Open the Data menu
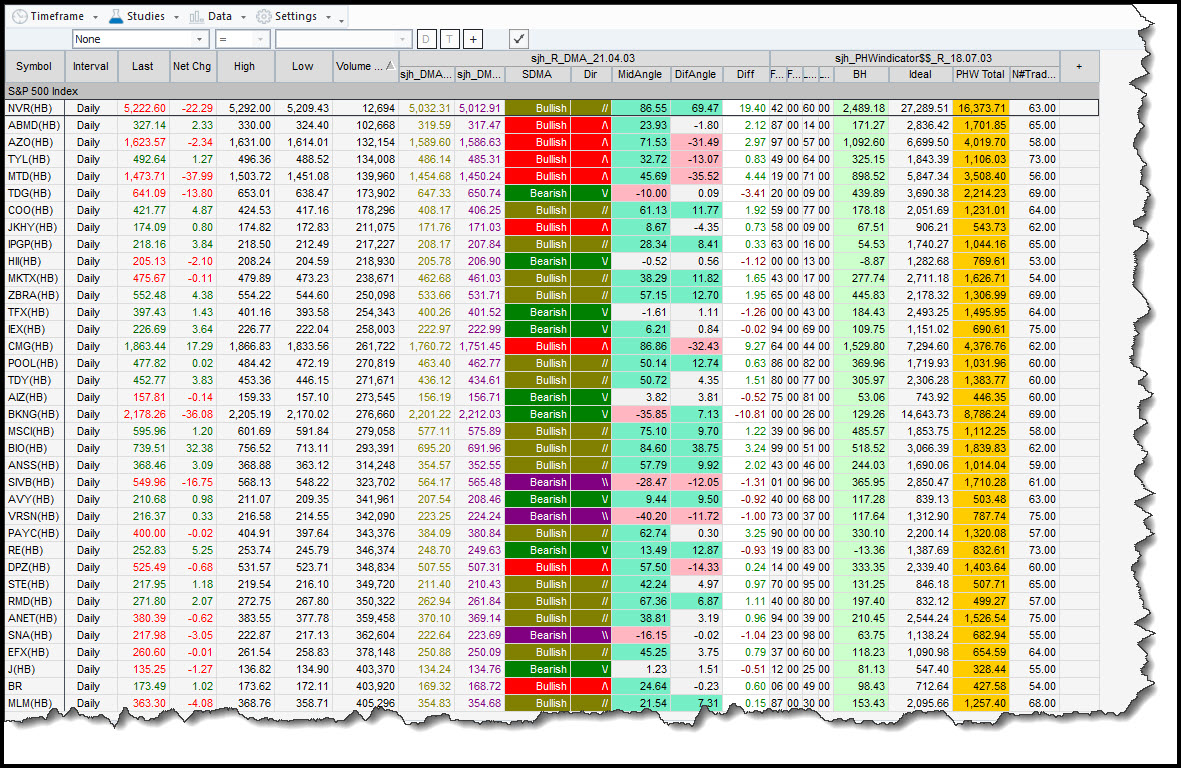Image resolution: width=1181 pixels, height=768 pixels. point(218,16)
